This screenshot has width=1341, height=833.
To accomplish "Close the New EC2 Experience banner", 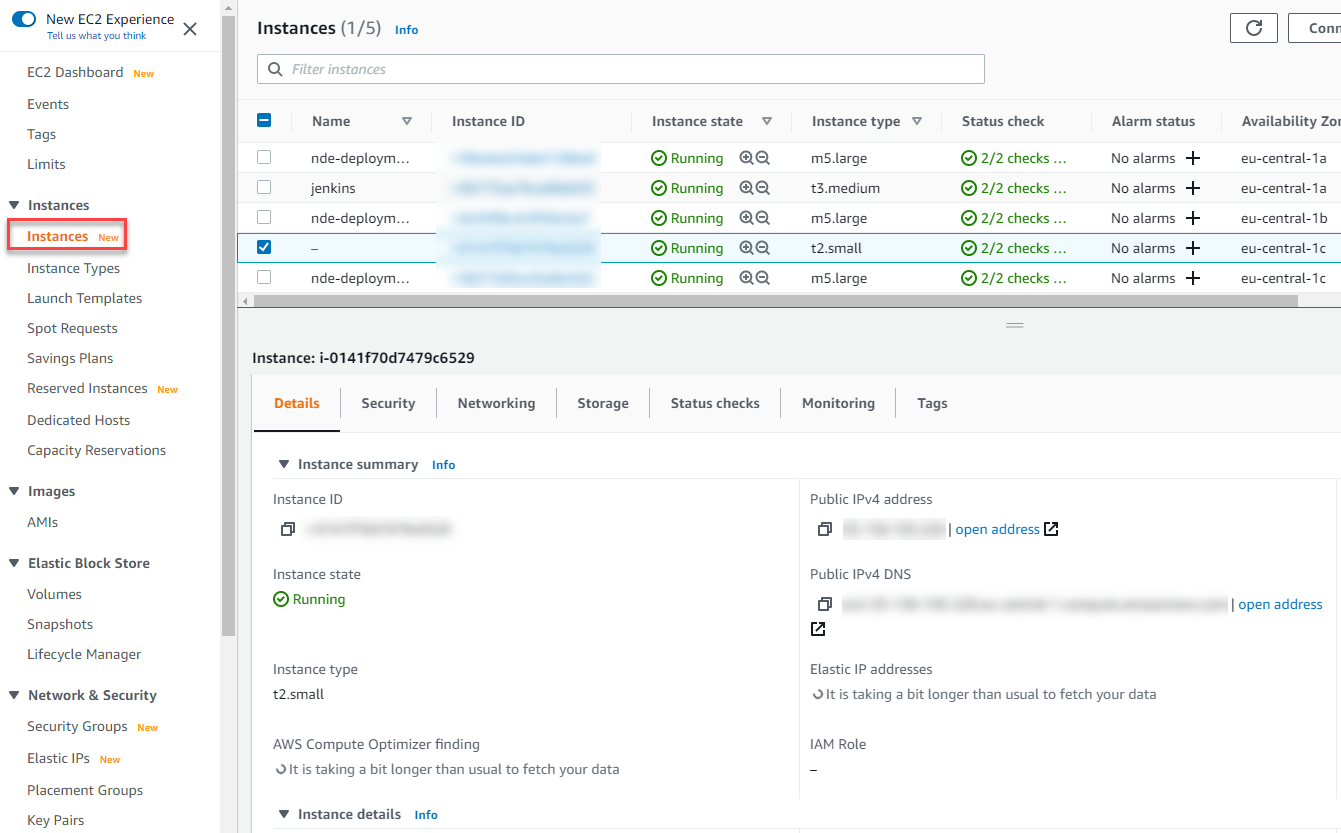I will 190,29.
